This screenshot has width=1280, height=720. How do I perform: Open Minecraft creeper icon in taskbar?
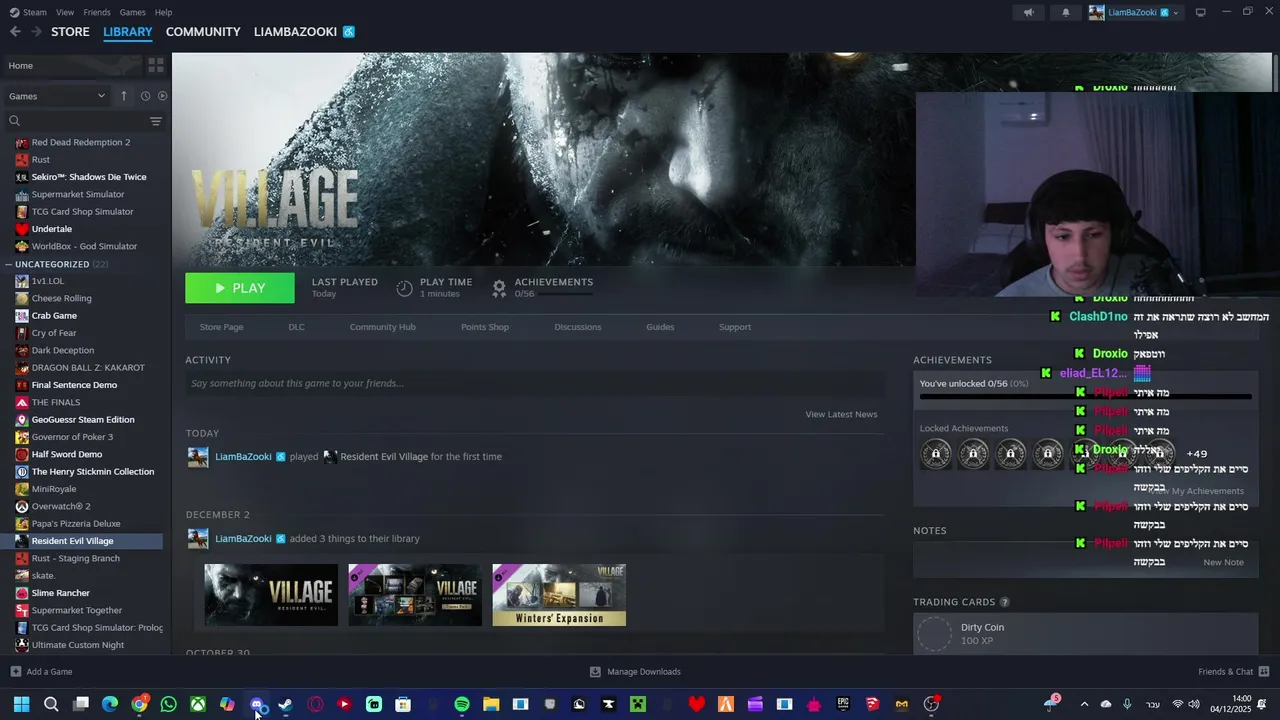pos(637,704)
